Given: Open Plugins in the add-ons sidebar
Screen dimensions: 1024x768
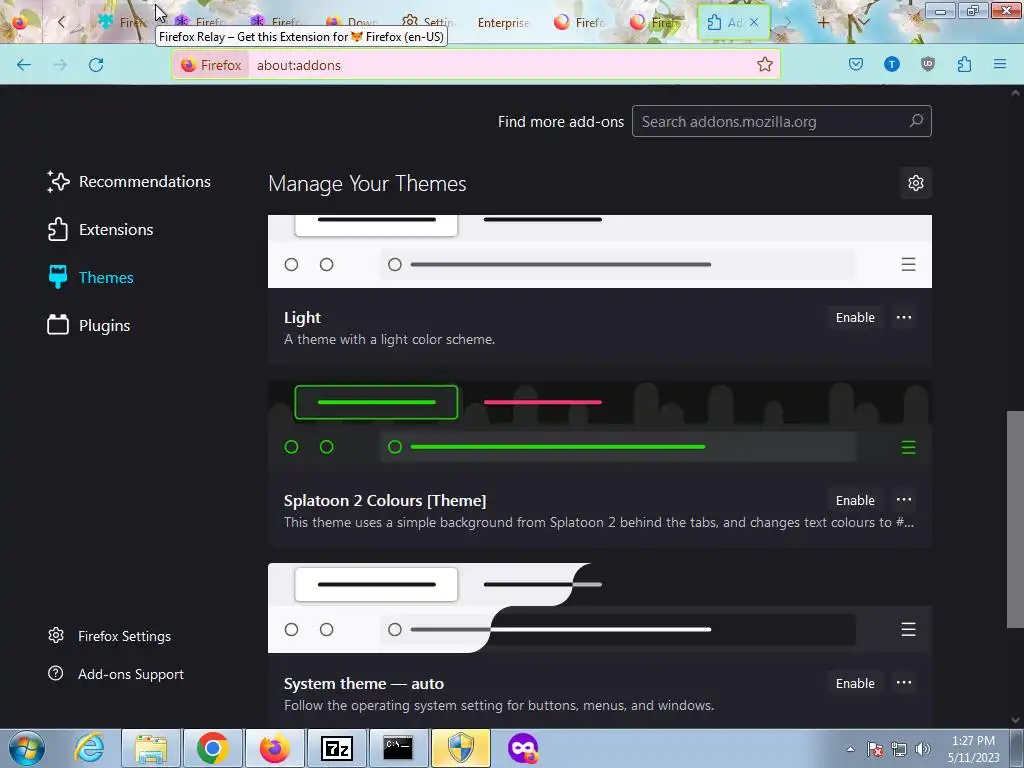Looking at the screenshot, I should coord(89,325).
